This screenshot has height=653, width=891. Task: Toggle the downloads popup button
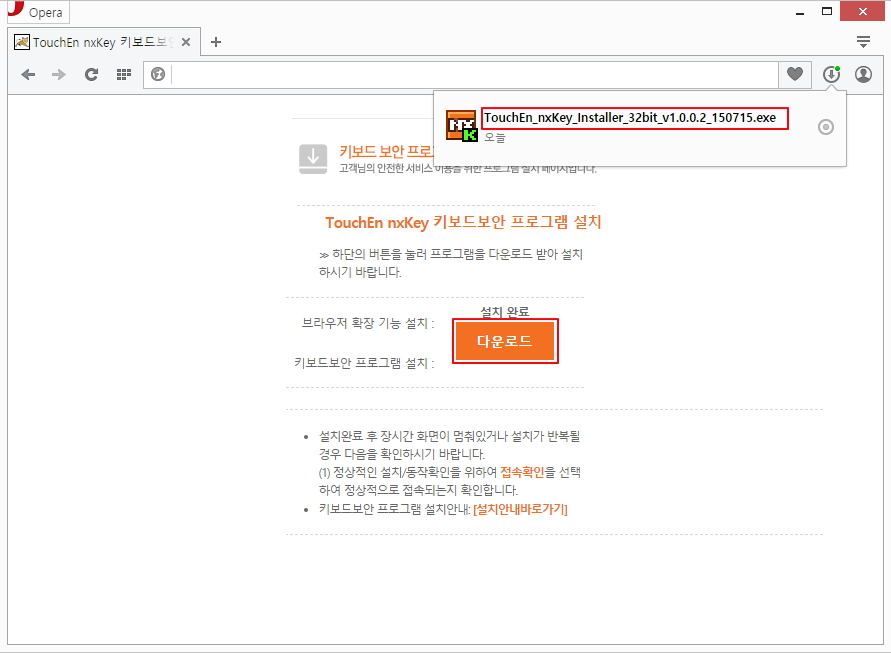[x=831, y=74]
